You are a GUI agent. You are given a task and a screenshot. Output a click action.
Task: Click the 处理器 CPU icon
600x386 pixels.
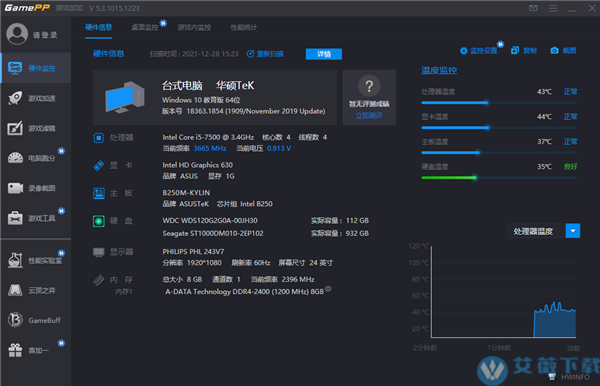click(x=99, y=137)
